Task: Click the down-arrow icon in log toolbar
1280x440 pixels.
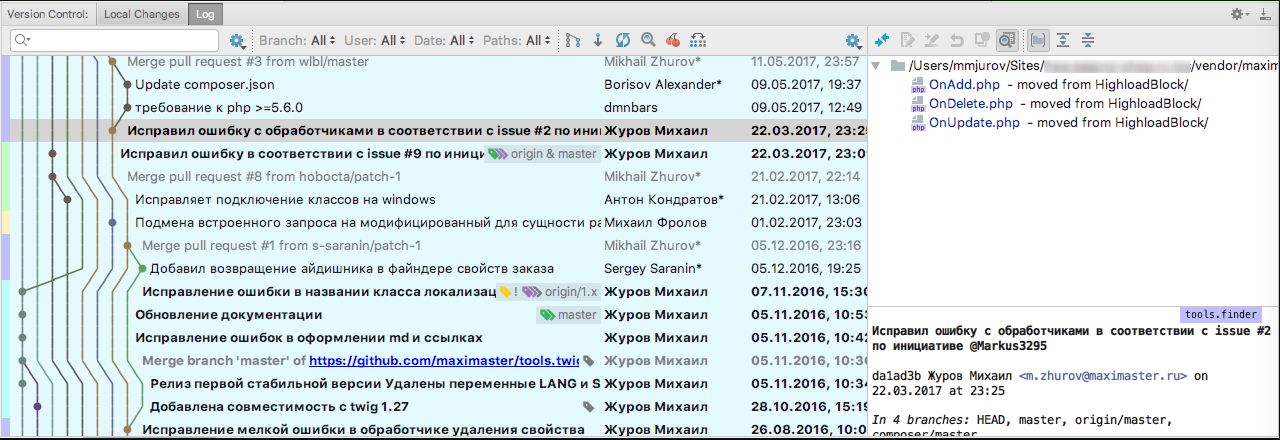Action: pos(598,40)
